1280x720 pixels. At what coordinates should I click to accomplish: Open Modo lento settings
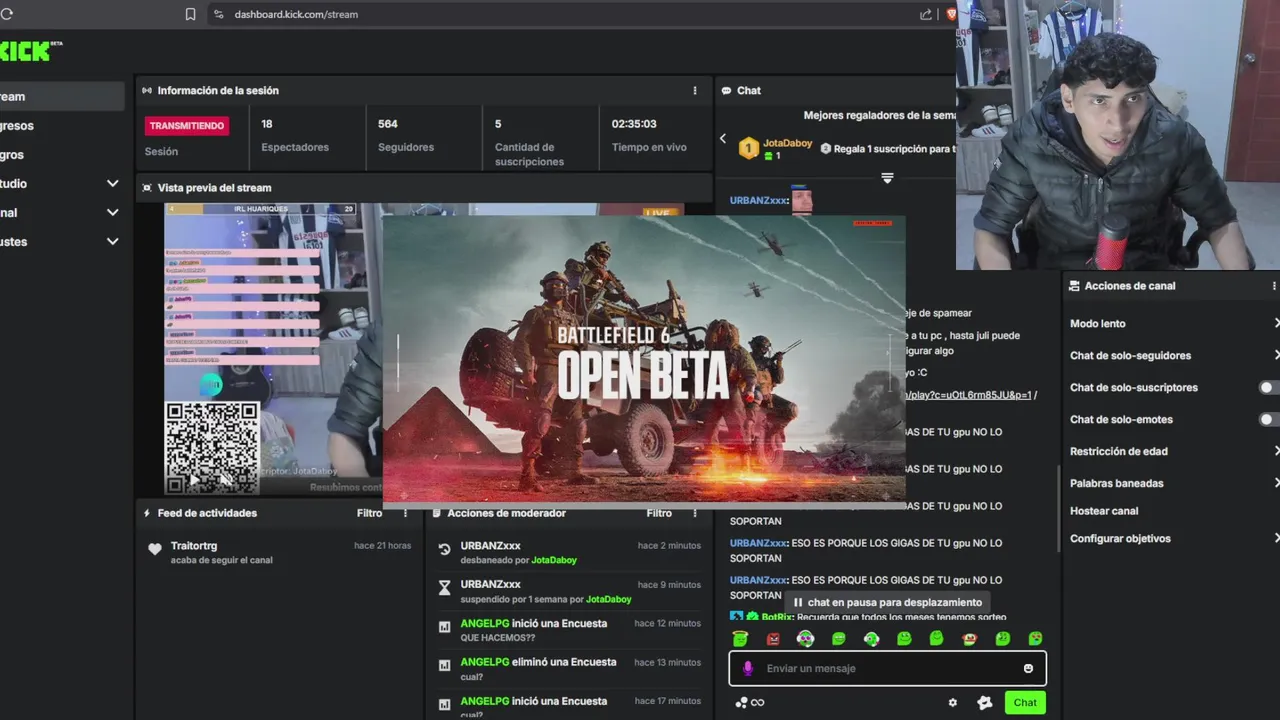(x=1174, y=324)
